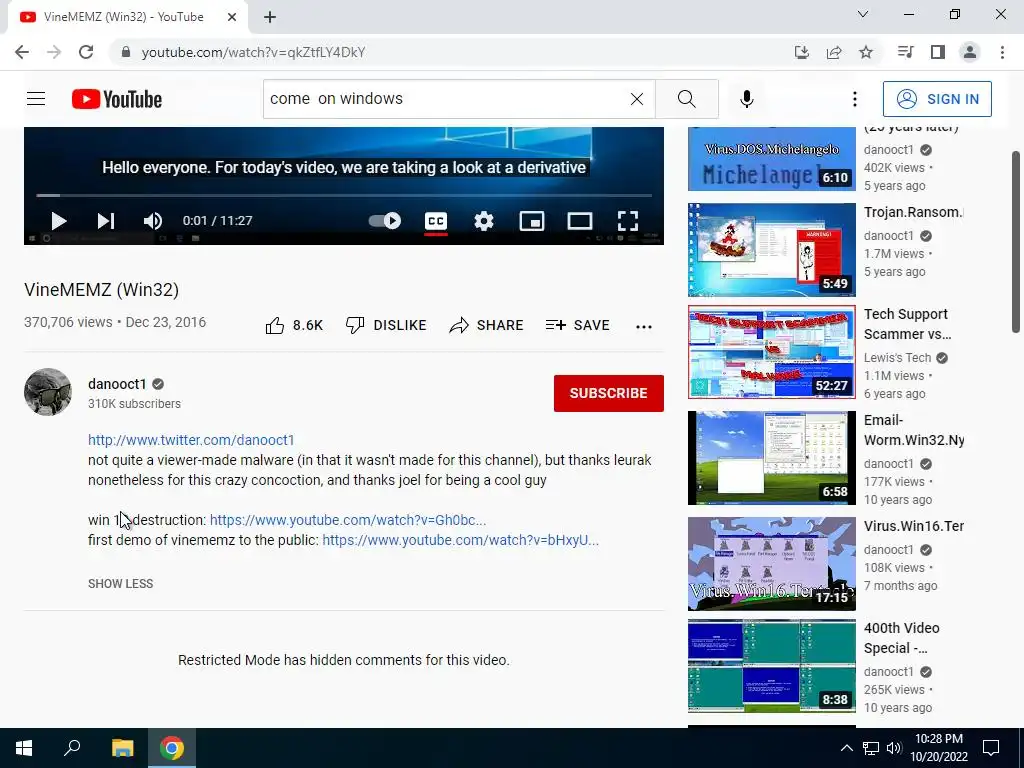Open Windows notification center
This screenshot has height=768, width=1024.
tap(991, 748)
